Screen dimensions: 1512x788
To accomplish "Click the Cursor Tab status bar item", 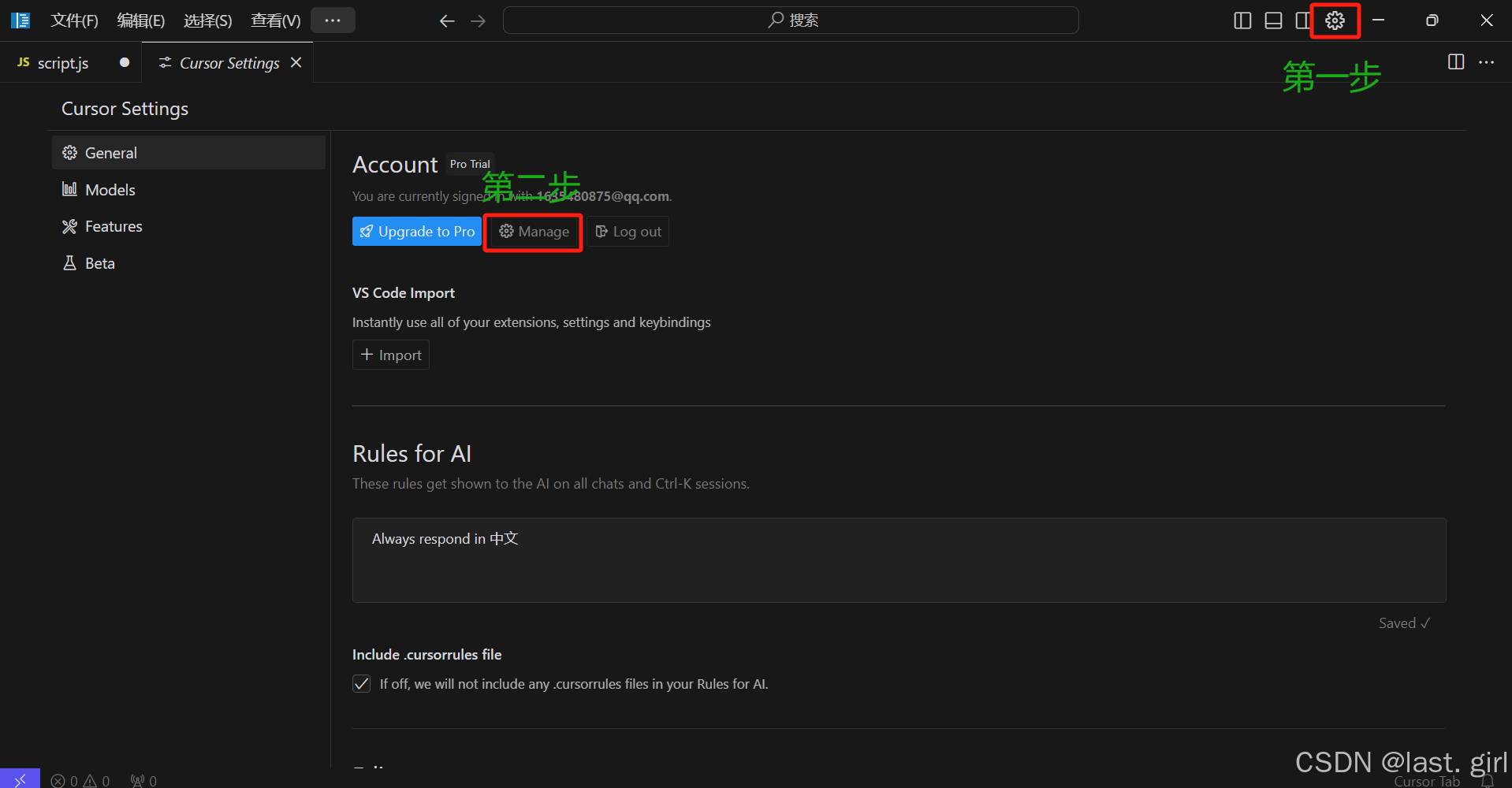I will pos(1427,781).
